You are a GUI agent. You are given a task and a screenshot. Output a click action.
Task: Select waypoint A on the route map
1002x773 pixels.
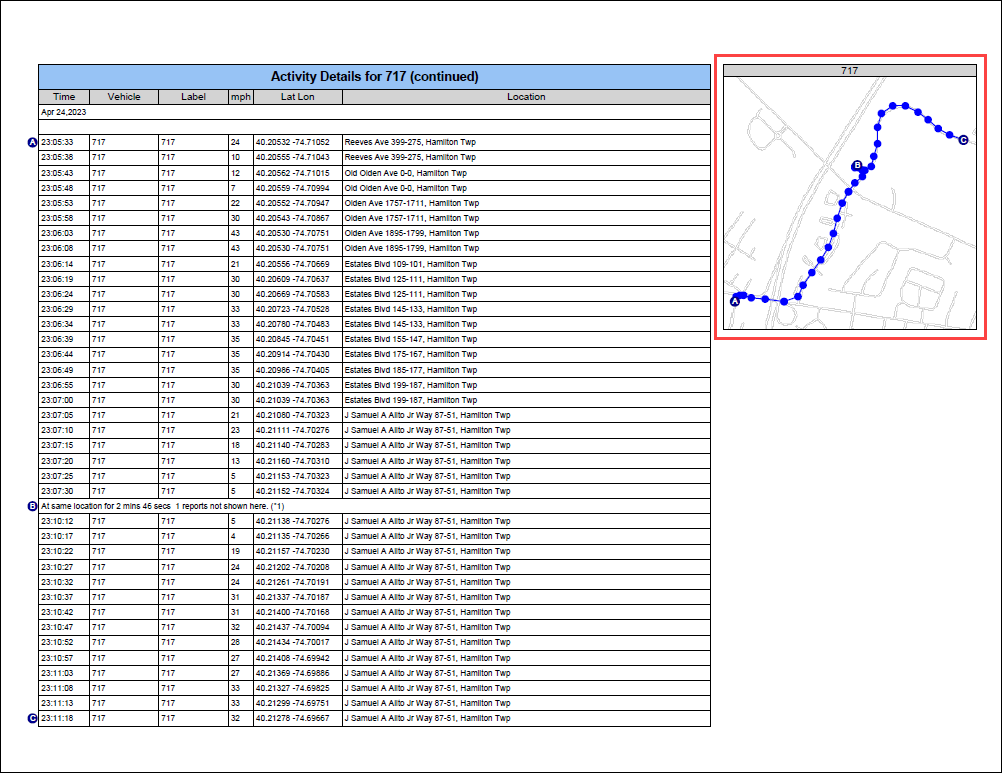(735, 302)
